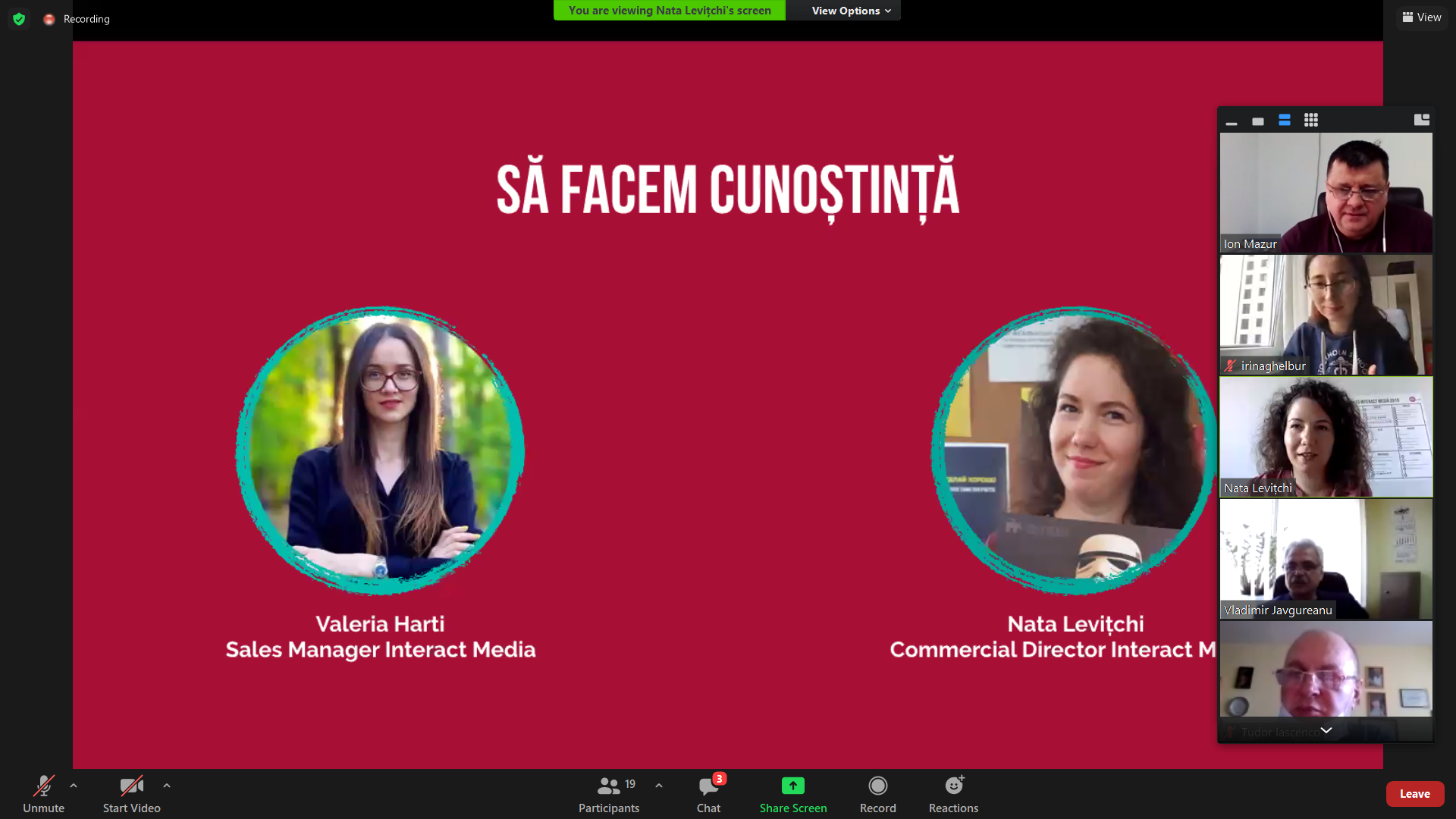Start the camera video
The image size is (1456, 819).
pos(132,794)
